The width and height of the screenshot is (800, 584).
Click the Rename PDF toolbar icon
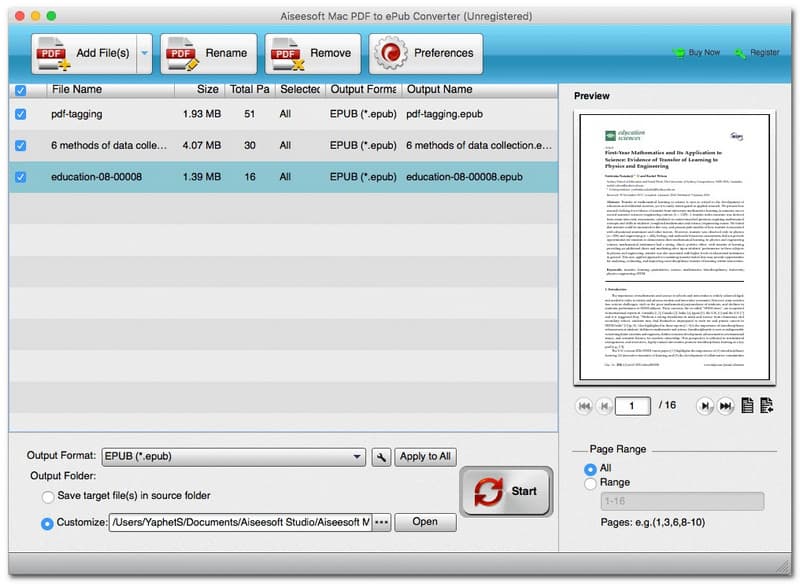(183, 54)
